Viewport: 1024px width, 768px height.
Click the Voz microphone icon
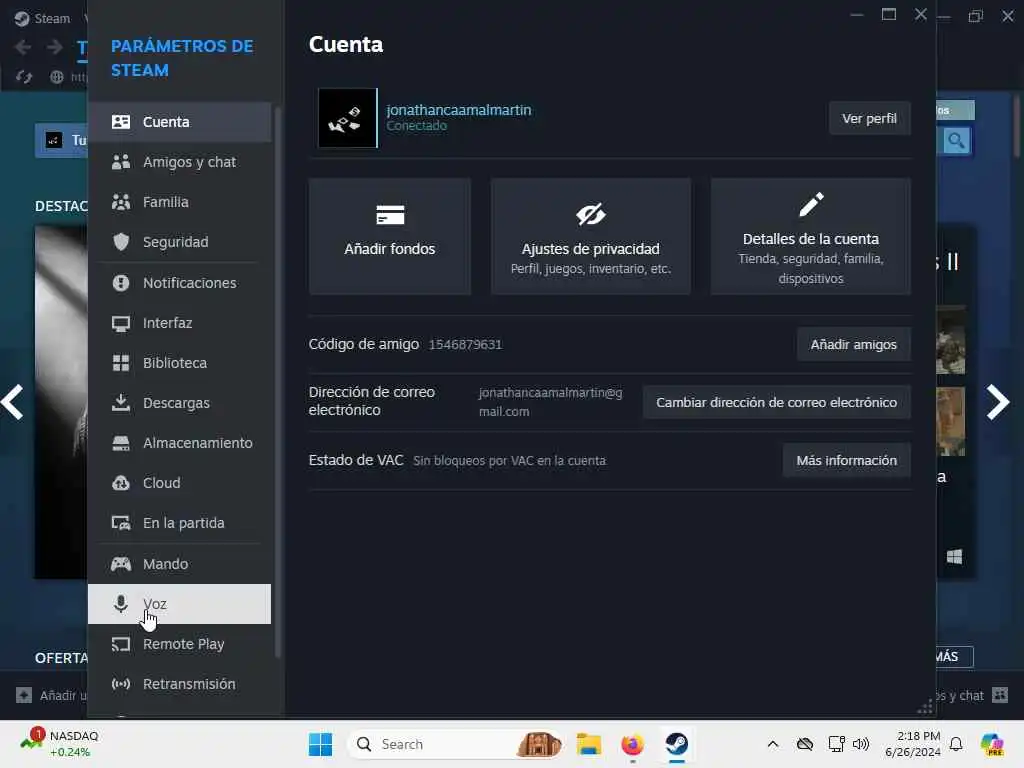[x=121, y=604]
